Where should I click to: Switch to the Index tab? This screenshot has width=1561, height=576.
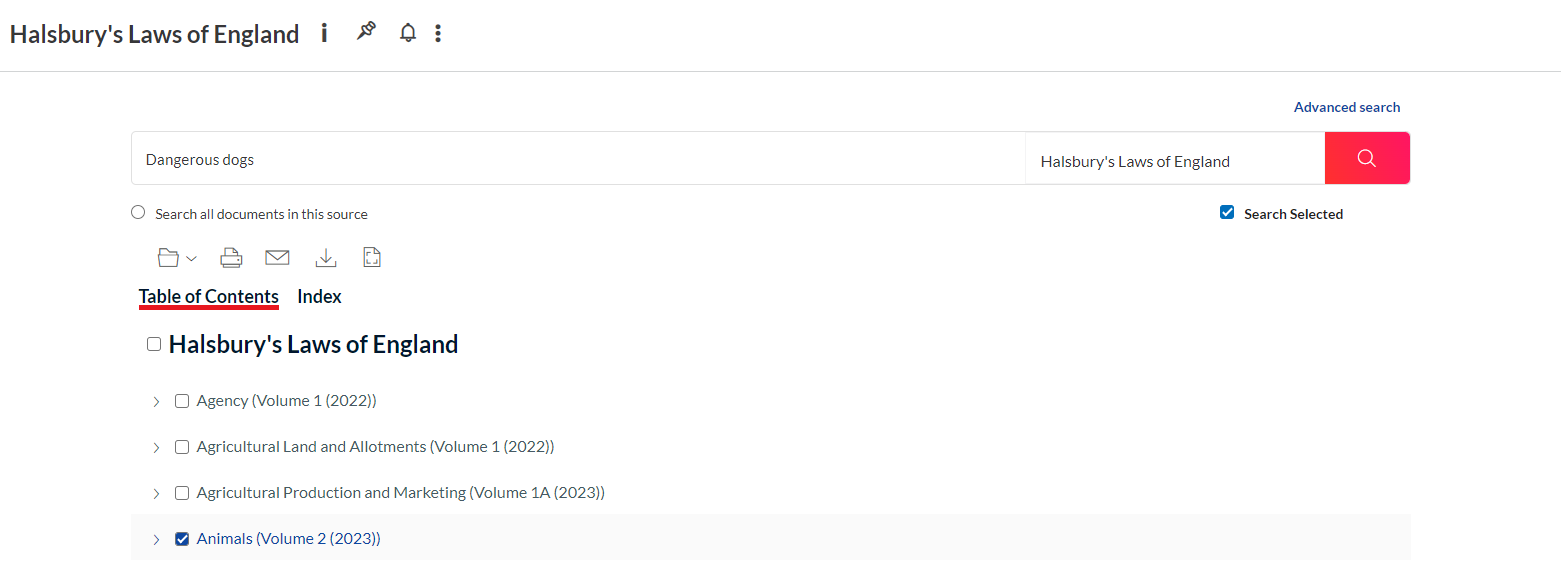[319, 297]
